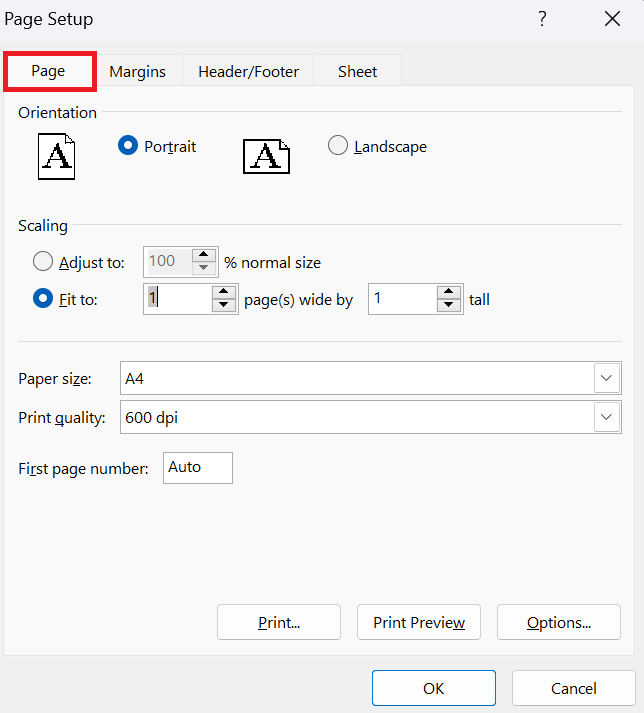Open the Sheet tab

tap(357, 71)
